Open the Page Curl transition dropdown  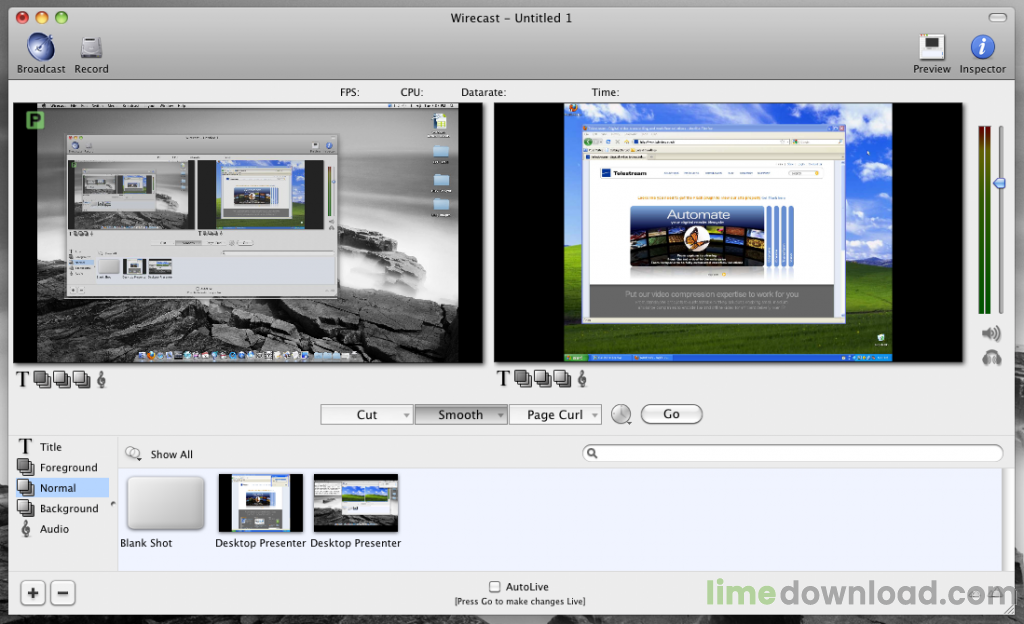tap(555, 413)
